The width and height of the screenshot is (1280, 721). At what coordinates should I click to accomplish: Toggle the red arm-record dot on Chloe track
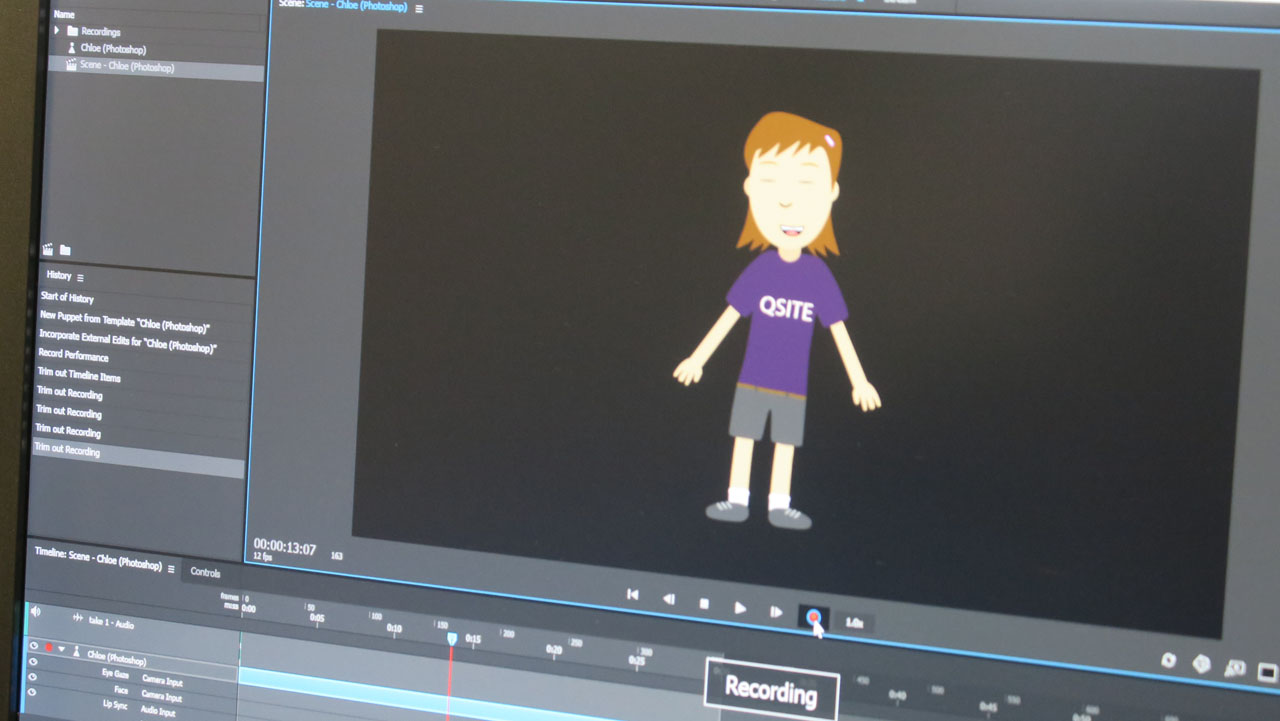coord(48,648)
